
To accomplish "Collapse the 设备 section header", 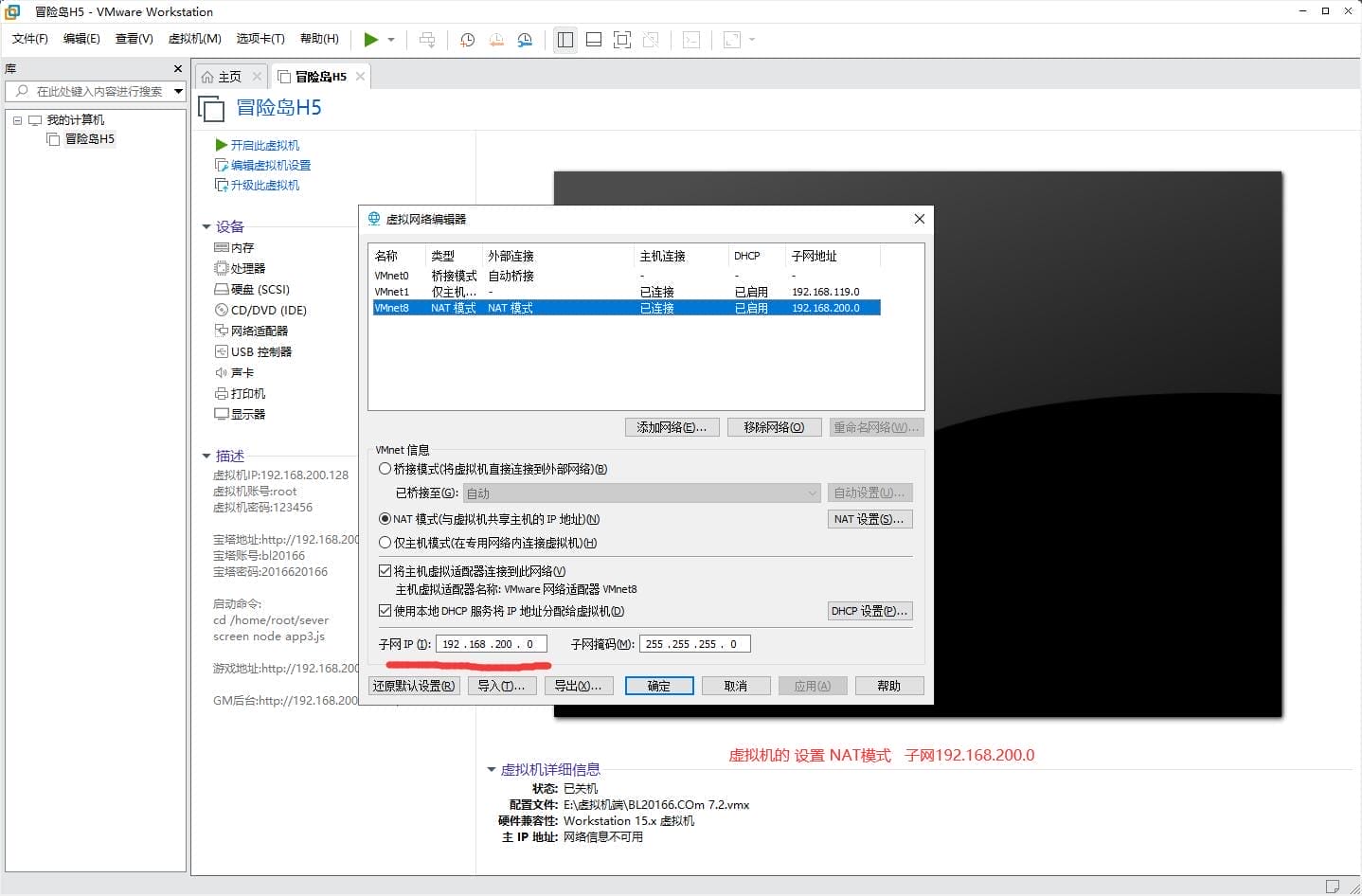I will tap(206, 226).
